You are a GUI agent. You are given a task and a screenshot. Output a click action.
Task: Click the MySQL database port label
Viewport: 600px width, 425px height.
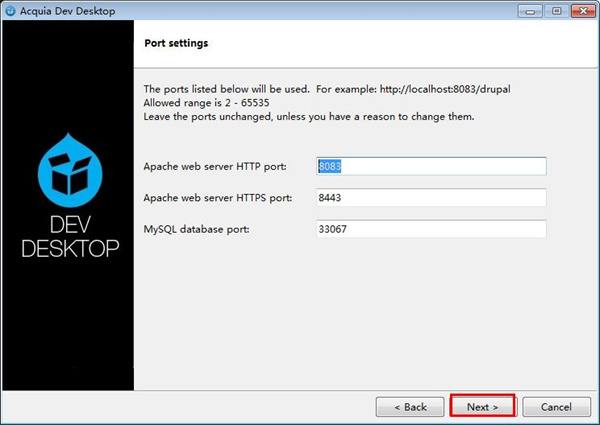198,230
